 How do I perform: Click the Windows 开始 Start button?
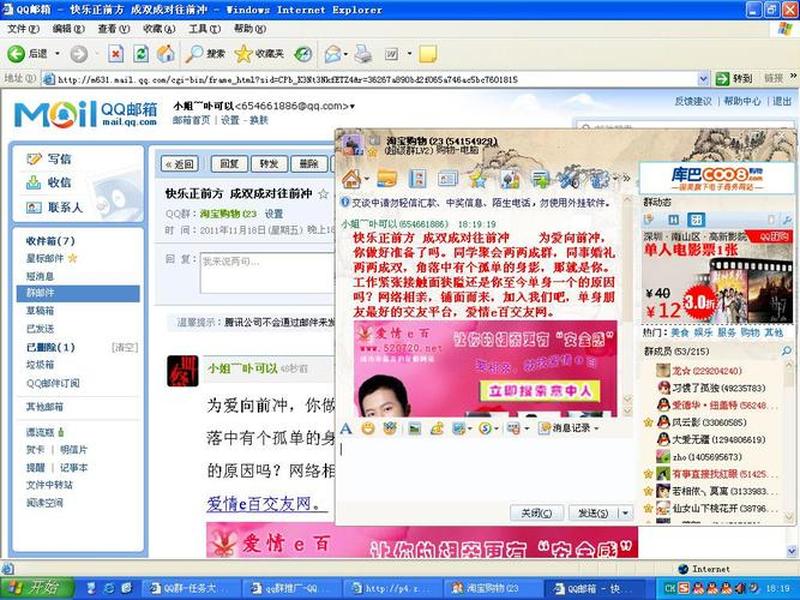(x=37, y=588)
